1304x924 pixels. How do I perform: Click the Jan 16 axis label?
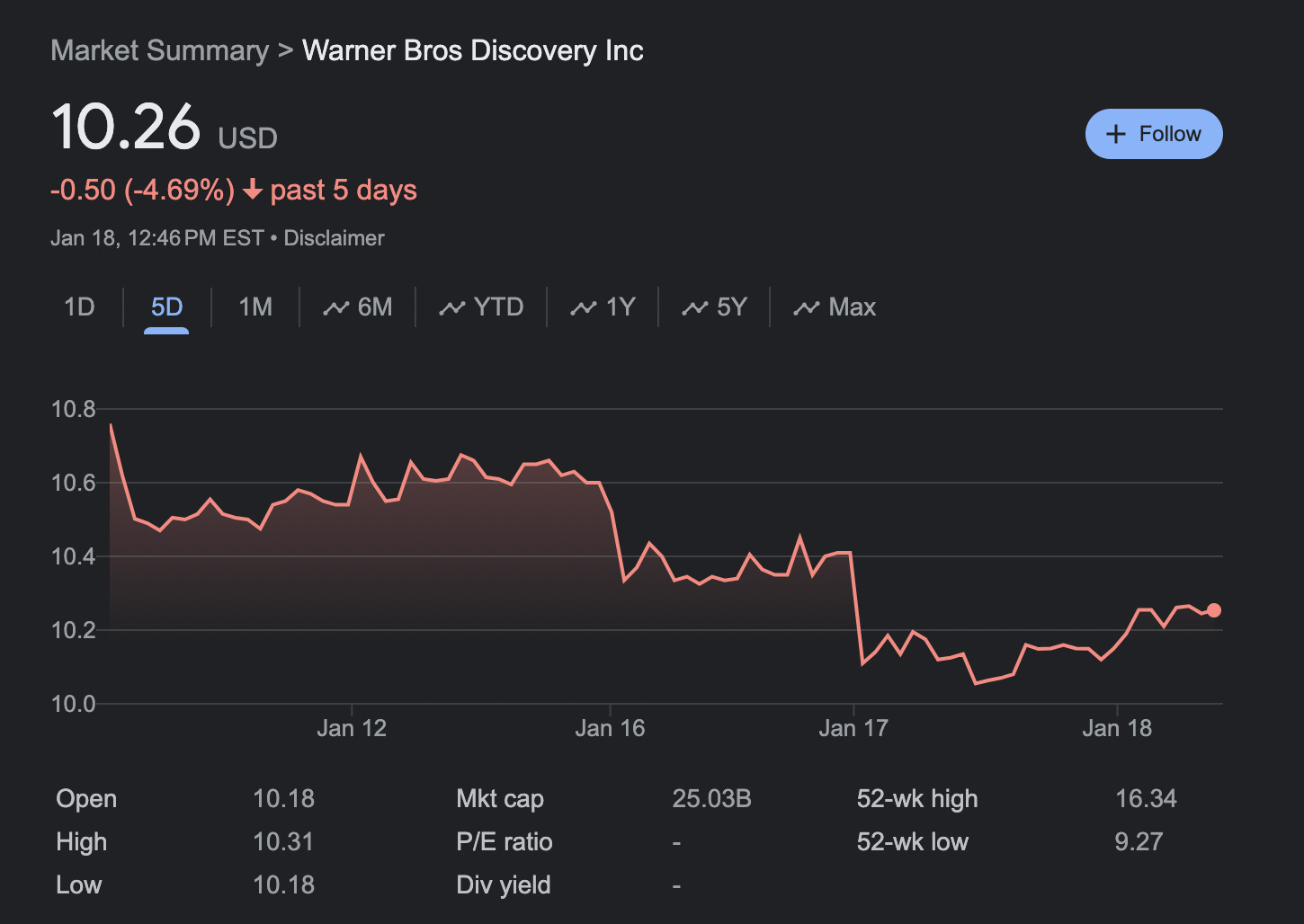pyautogui.click(x=610, y=728)
